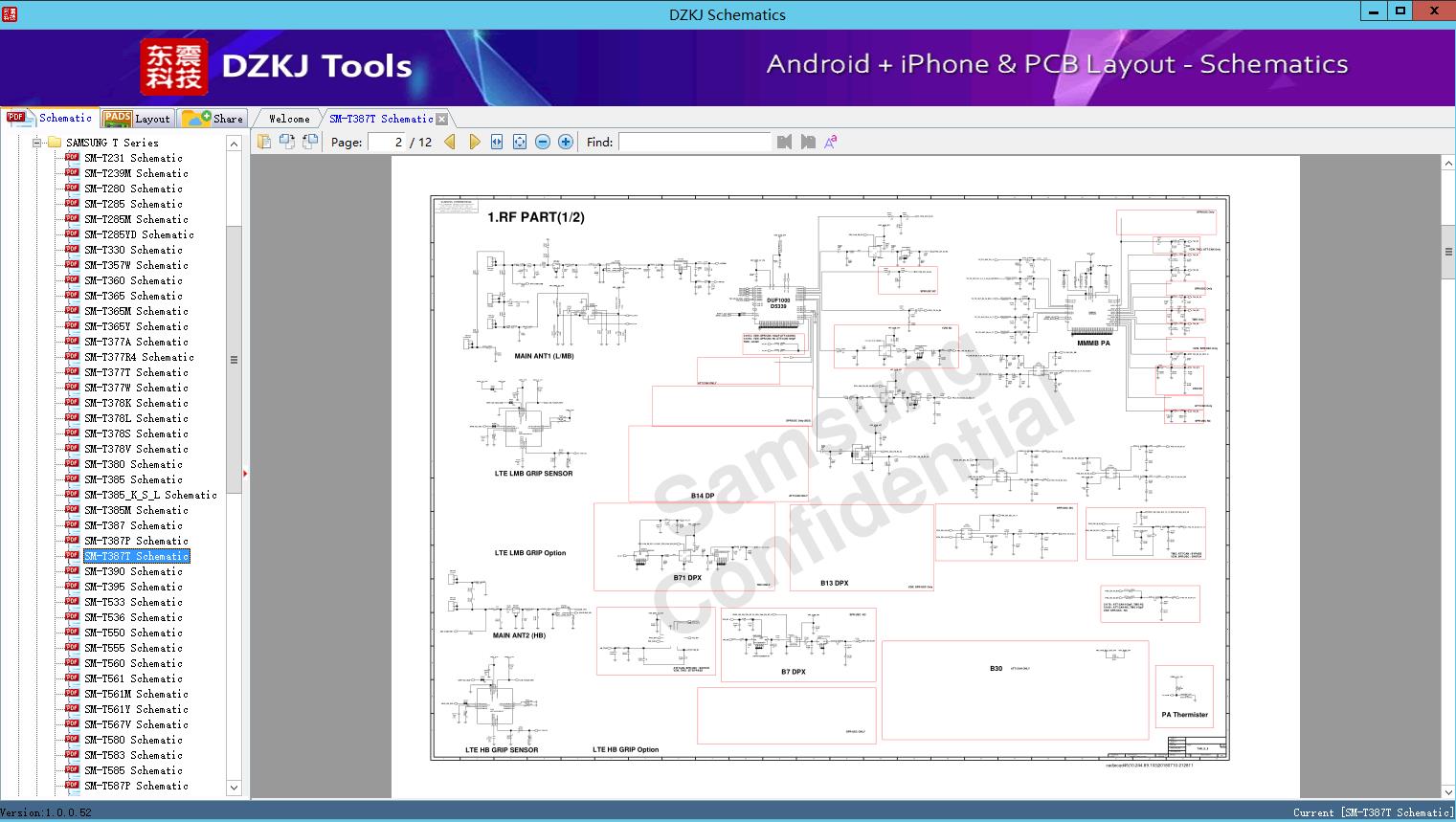The height and width of the screenshot is (822, 1456).
Task: Switch to the Schematic panel tab
Action: coord(50,118)
